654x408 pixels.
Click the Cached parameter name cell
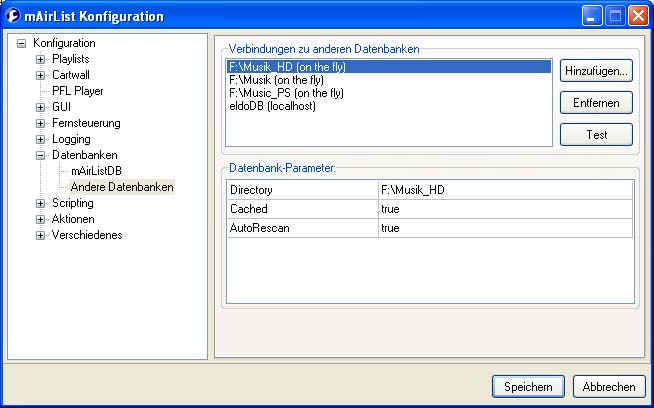[303, 209]
